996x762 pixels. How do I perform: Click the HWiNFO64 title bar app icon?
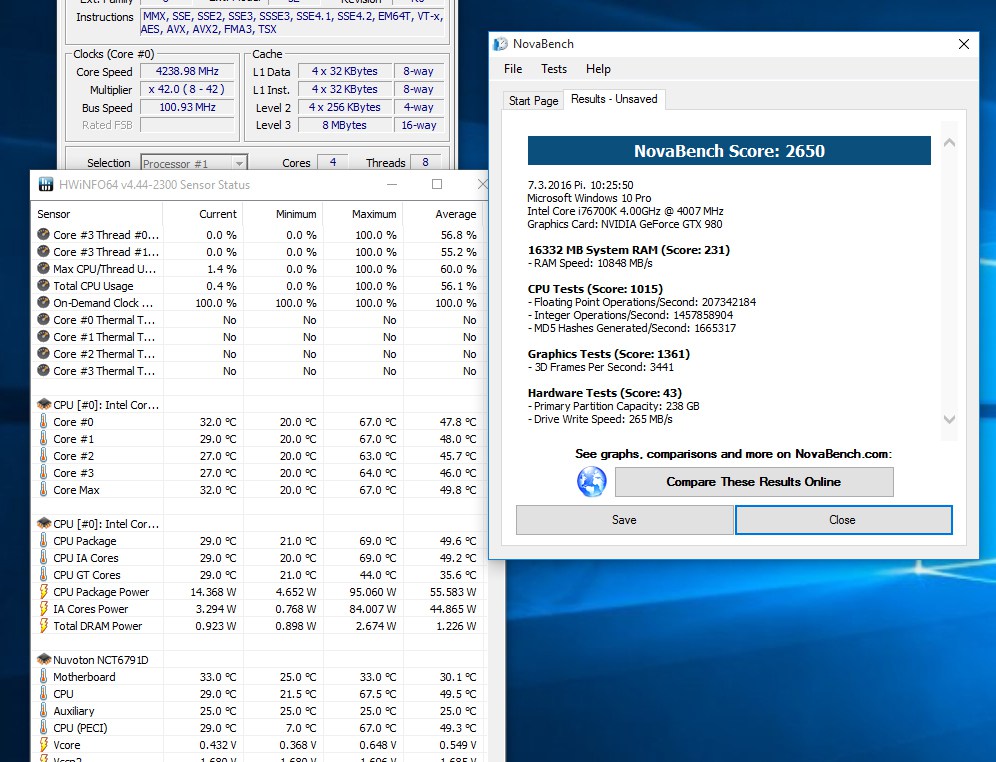[46, 185]
